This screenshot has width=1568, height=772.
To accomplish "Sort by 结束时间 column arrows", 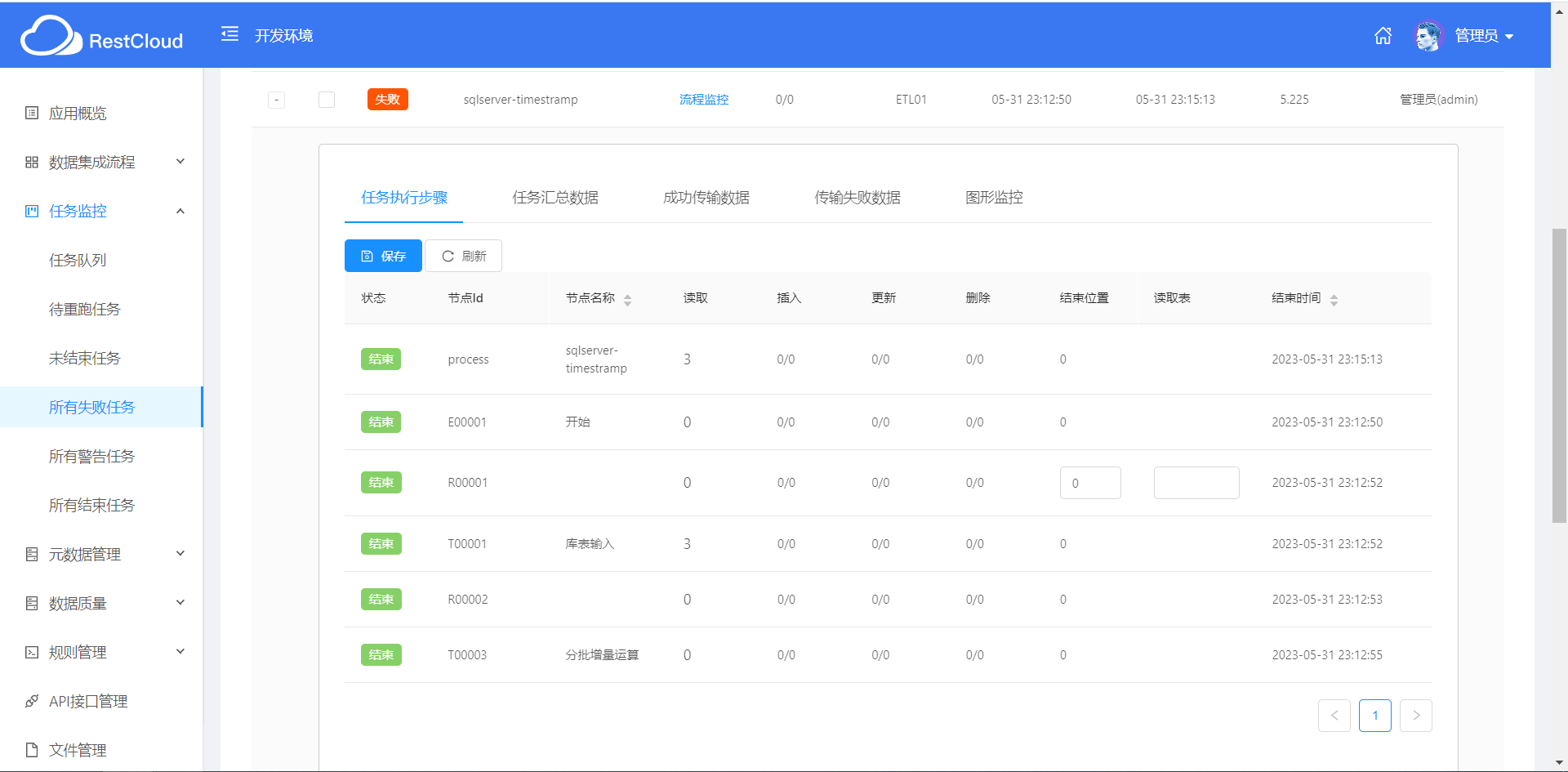I will (x=1334, y=300).
